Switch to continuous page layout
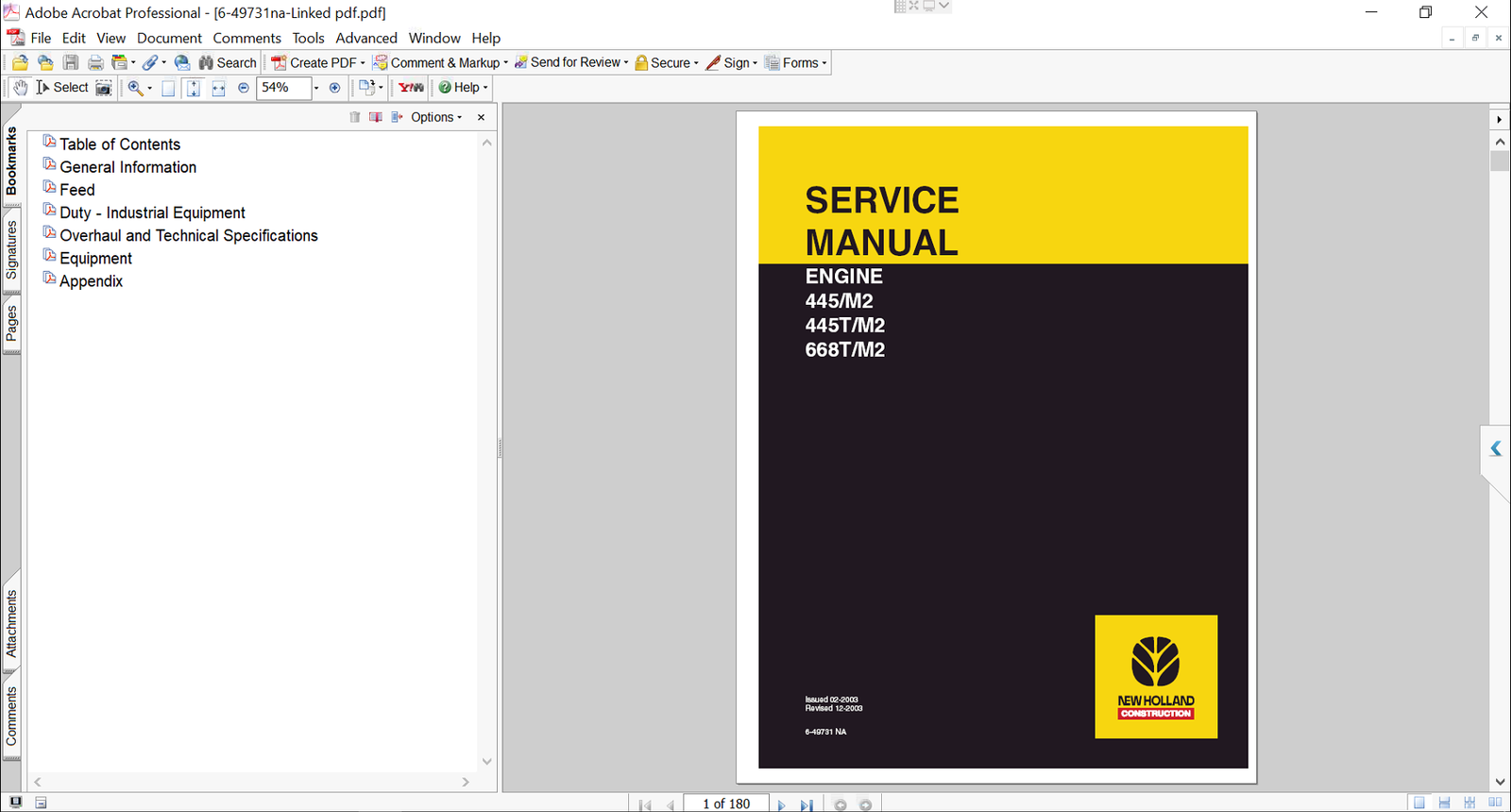This screenshot has width=1511, height=812. click(x=1444, y=803)
